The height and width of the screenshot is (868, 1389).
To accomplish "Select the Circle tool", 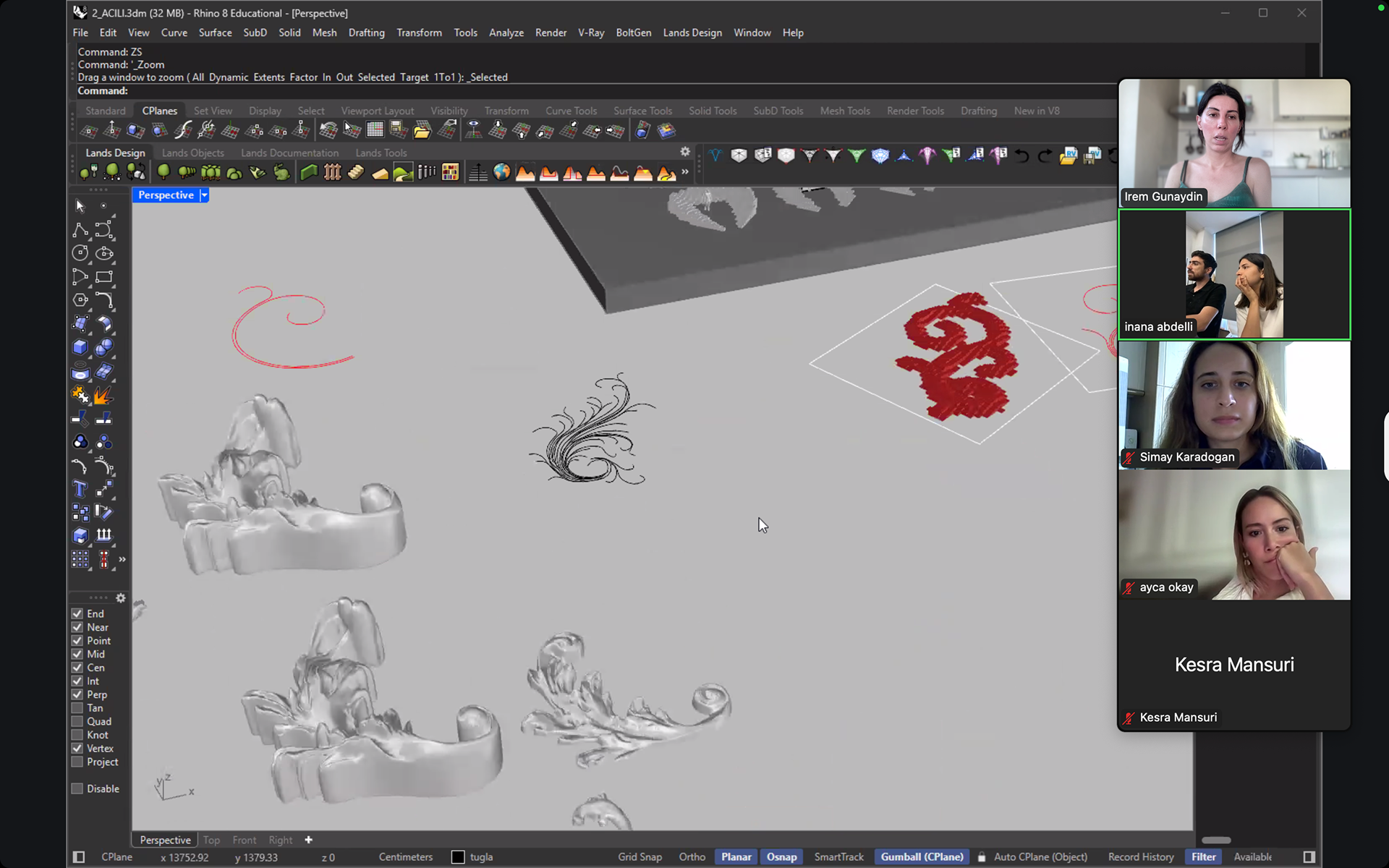I will pyautogui.click(x=80, y=253).
